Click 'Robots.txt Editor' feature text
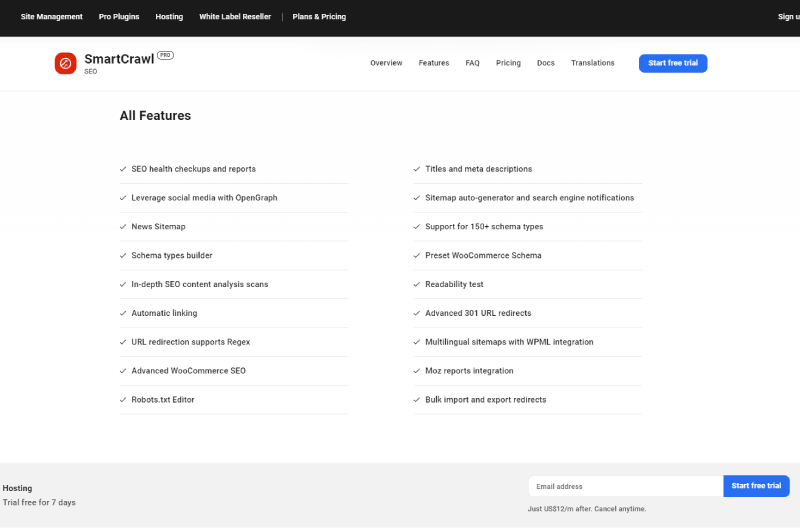This screenshot has width=800, height=530. pos(163,400)
